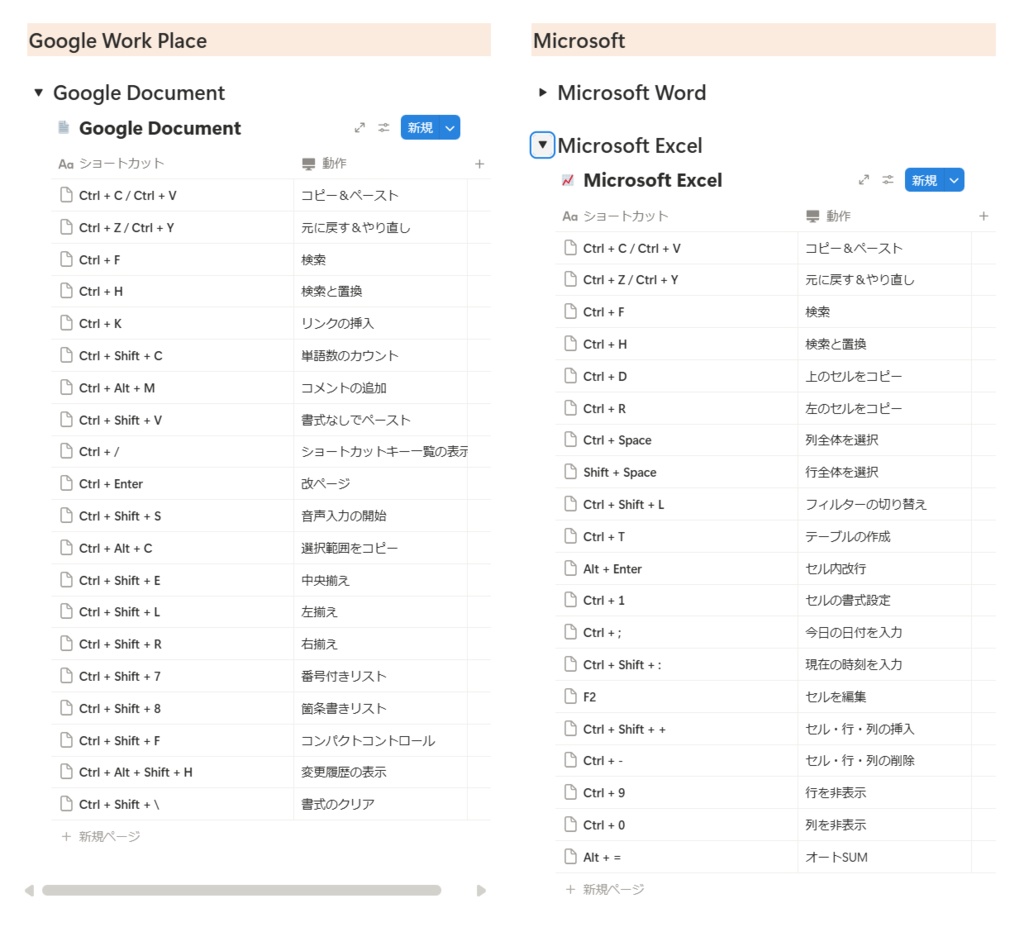Click the page icon beside the Alt + Enter row

571,568
